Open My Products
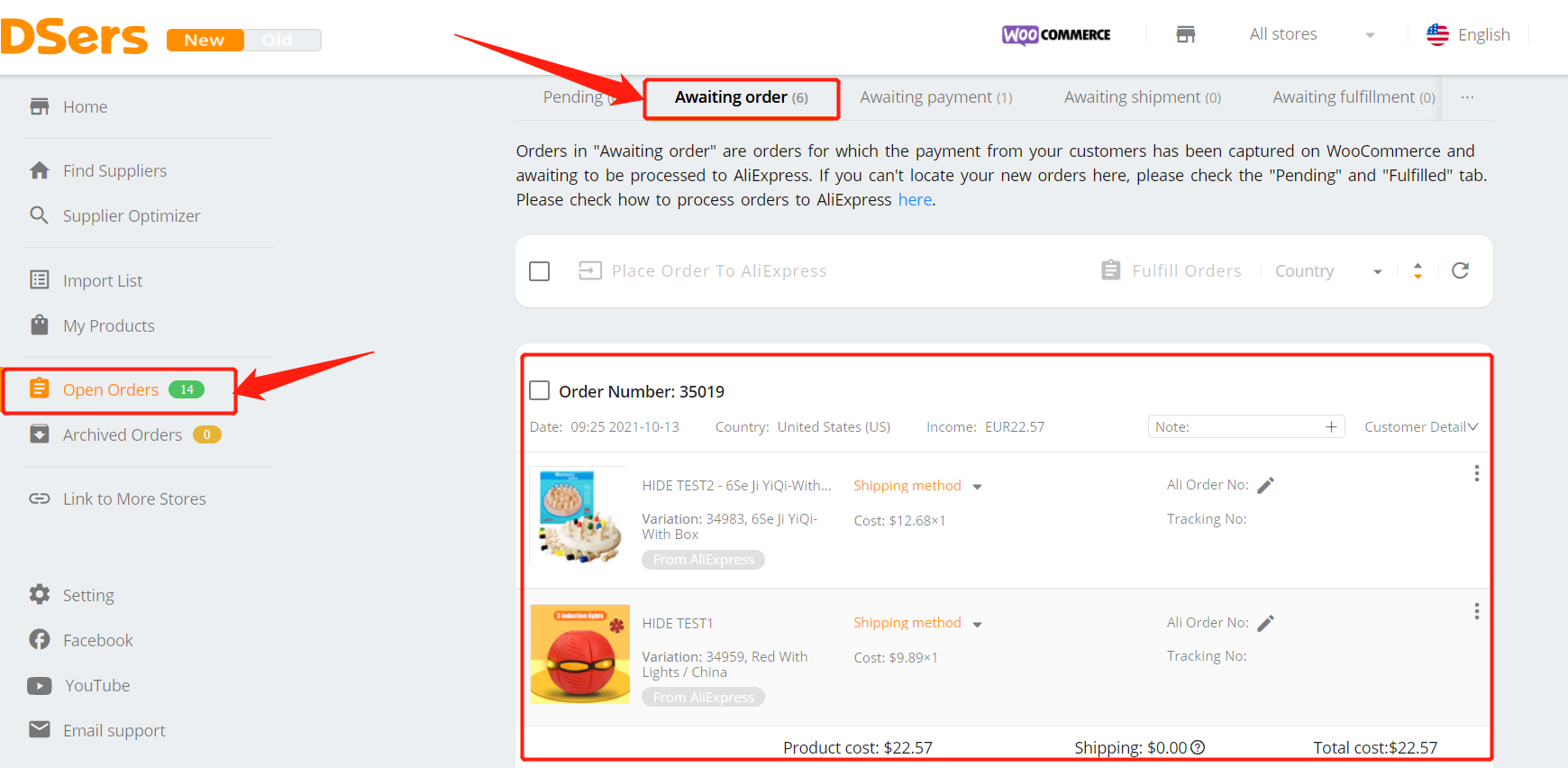This screenshot has width=1568, height=768. coord(108,325)
